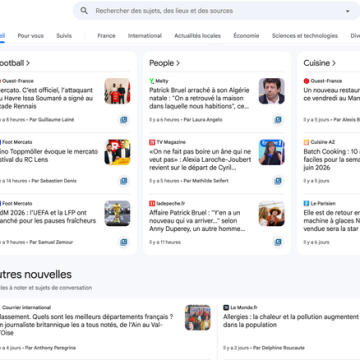Click the Ouest-France icon in Cuisine
This screenshot has height=360, width=360.
[x=306, y=81]
